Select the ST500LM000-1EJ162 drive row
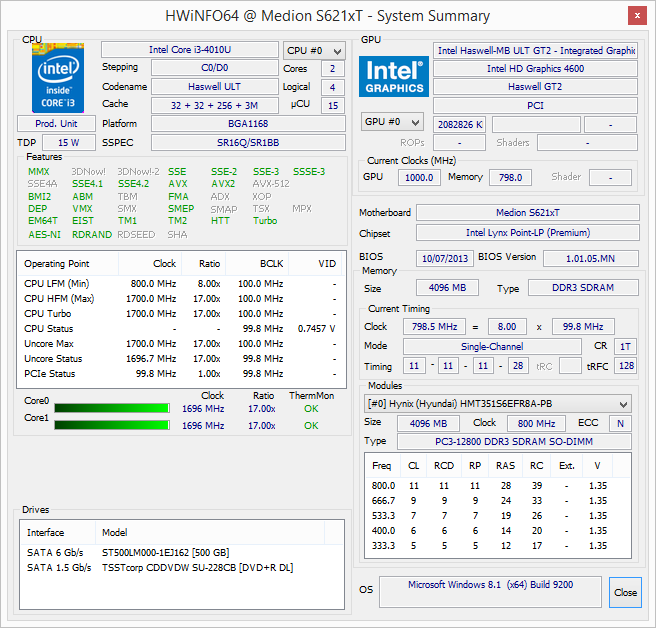656x628 pixels. (182, 553)
